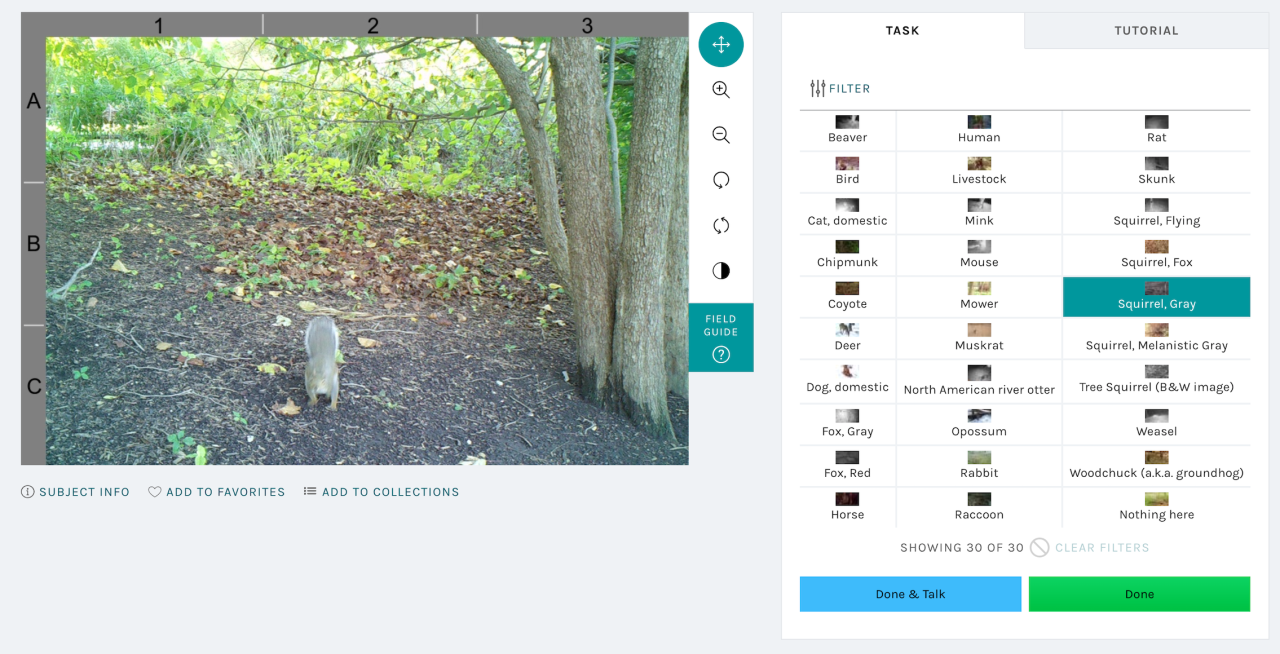The image size is (1280, 654).
Task: Select Dog, domestic option
Action: (848, 381)
